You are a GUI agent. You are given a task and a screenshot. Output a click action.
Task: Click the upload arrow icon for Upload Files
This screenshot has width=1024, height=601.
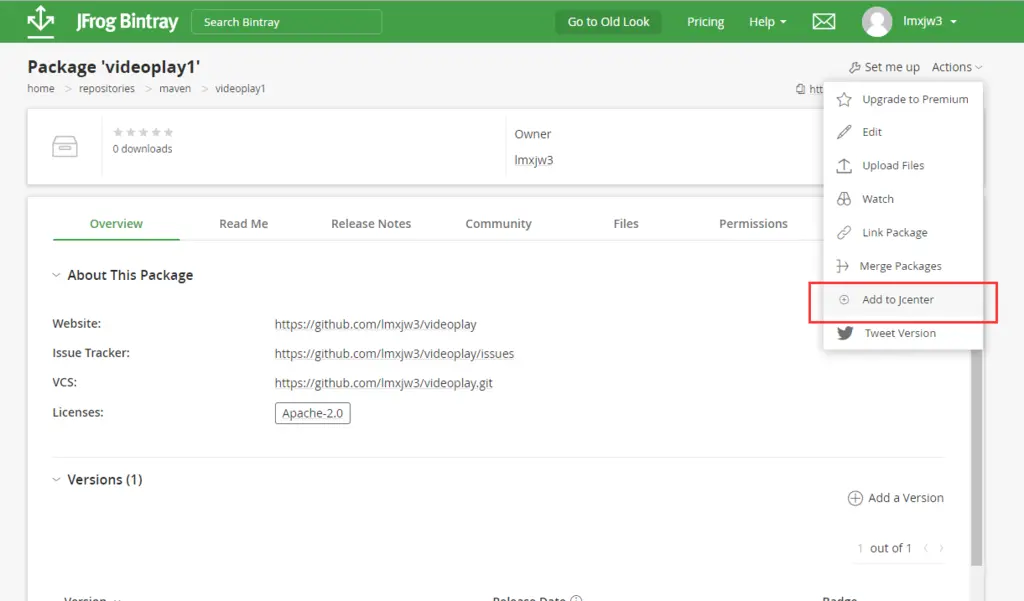(x=844, y=166)
